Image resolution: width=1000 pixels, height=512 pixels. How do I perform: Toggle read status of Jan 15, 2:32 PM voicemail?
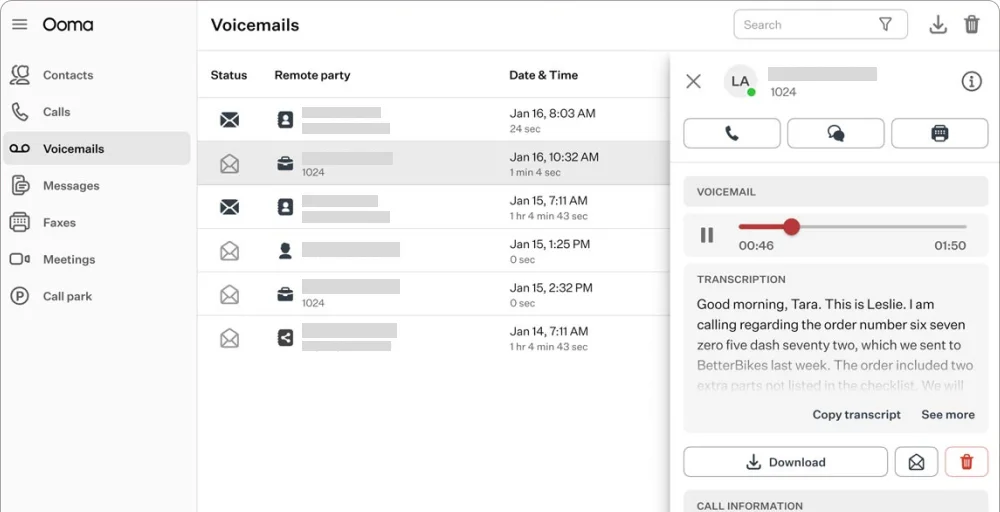(230, 294)
